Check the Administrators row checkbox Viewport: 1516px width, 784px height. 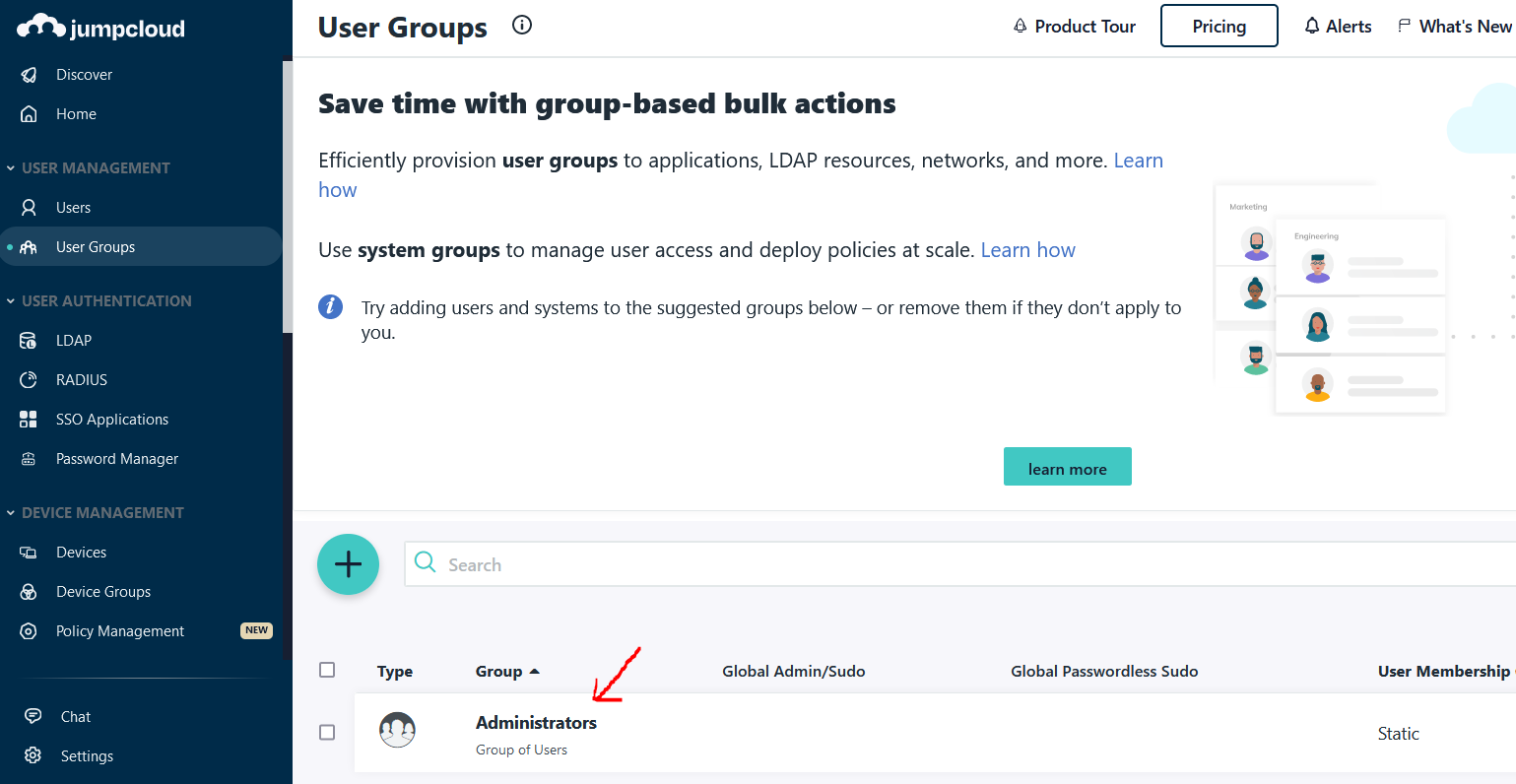click(327, 732)
